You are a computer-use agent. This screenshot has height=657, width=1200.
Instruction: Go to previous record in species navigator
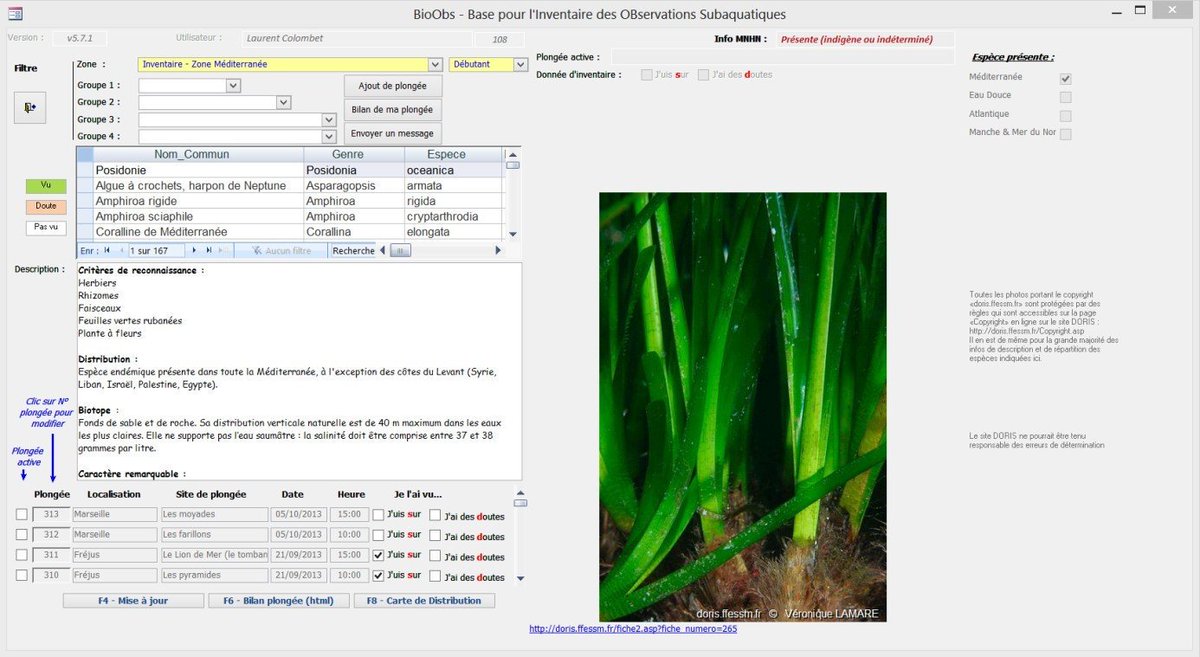[x=121, y=250]
